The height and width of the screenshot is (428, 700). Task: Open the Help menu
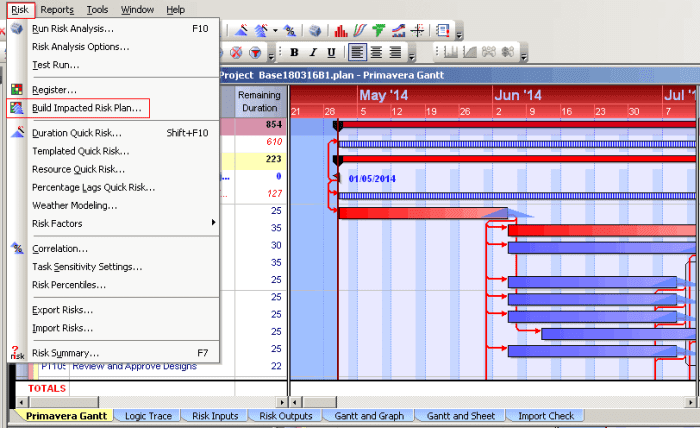pos(175,9)
